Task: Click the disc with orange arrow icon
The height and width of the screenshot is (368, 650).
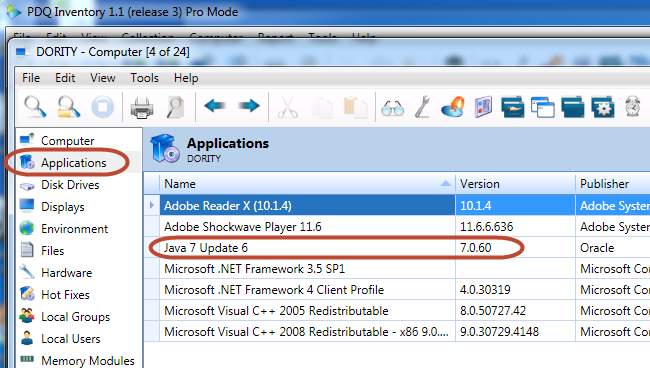Action: [x=453, y=107]
